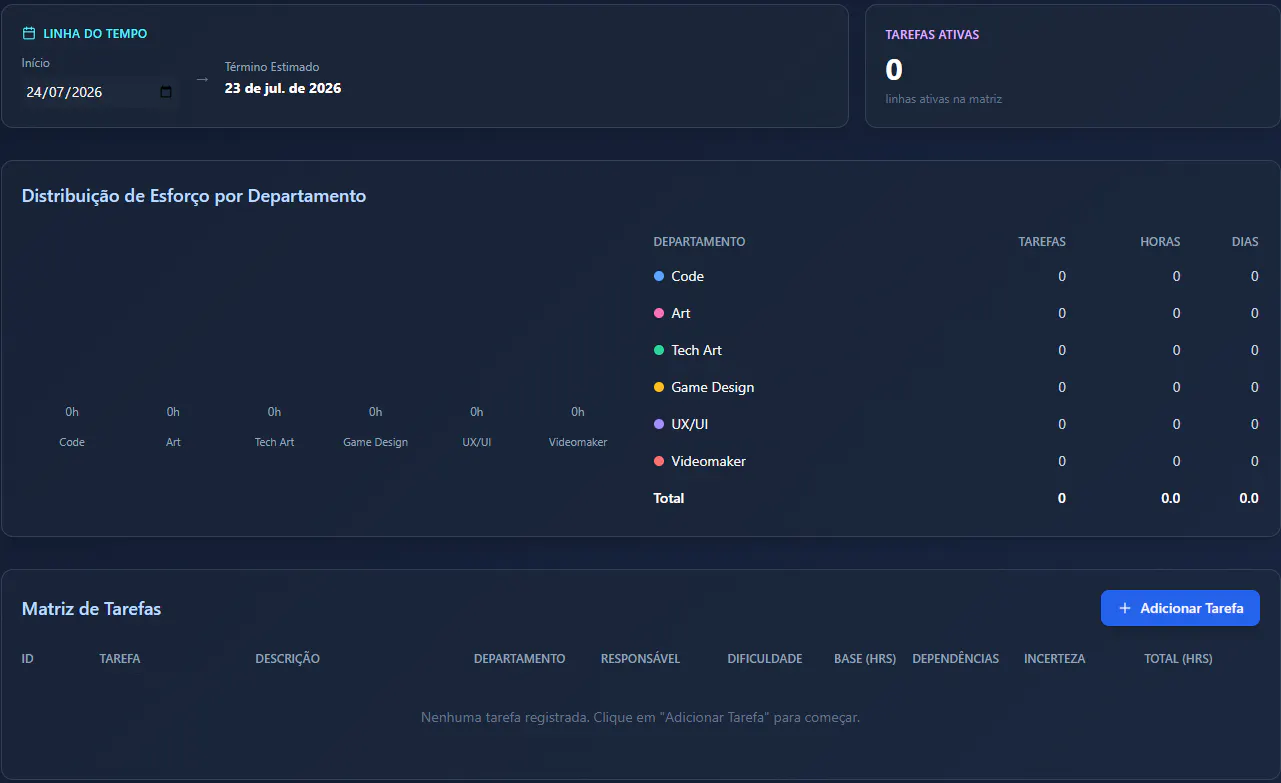The width and height of the screenshot is (1281, 783).
Task: Click the DEPARTAMENTO header in effort table
Action: [699, 242]
